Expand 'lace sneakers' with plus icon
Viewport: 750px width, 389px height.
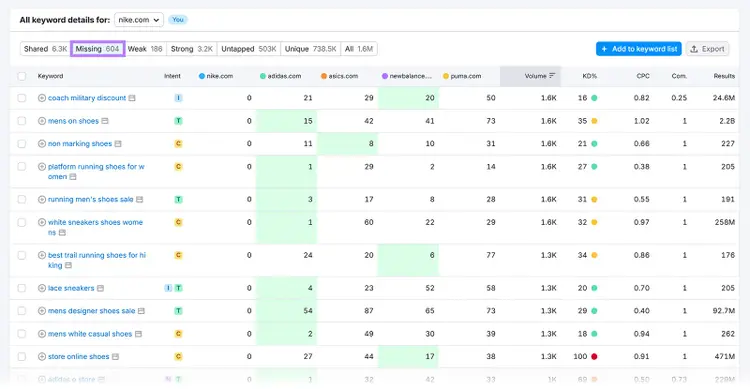(42, 288)
